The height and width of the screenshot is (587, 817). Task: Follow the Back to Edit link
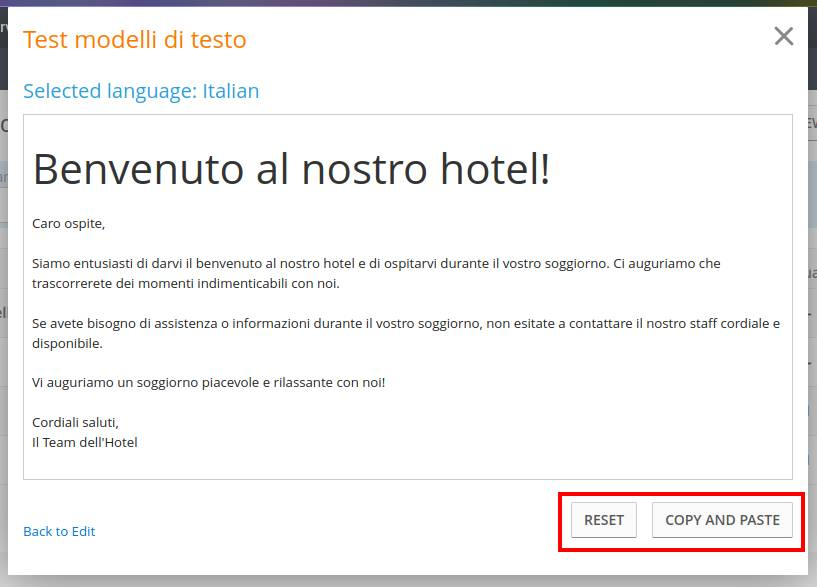tap(59, 531)
